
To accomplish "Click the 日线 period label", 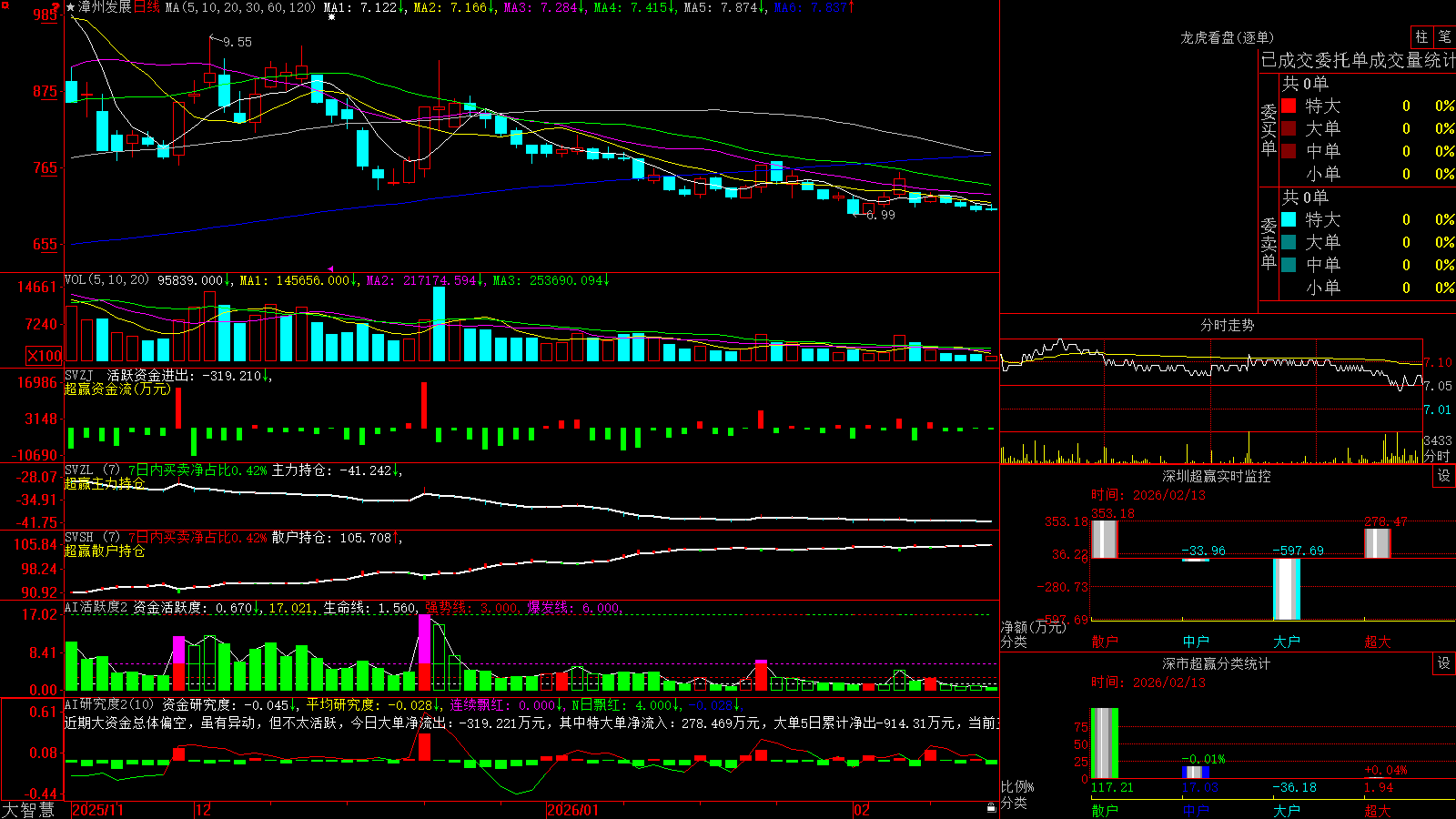I will [x=147, y=7].
